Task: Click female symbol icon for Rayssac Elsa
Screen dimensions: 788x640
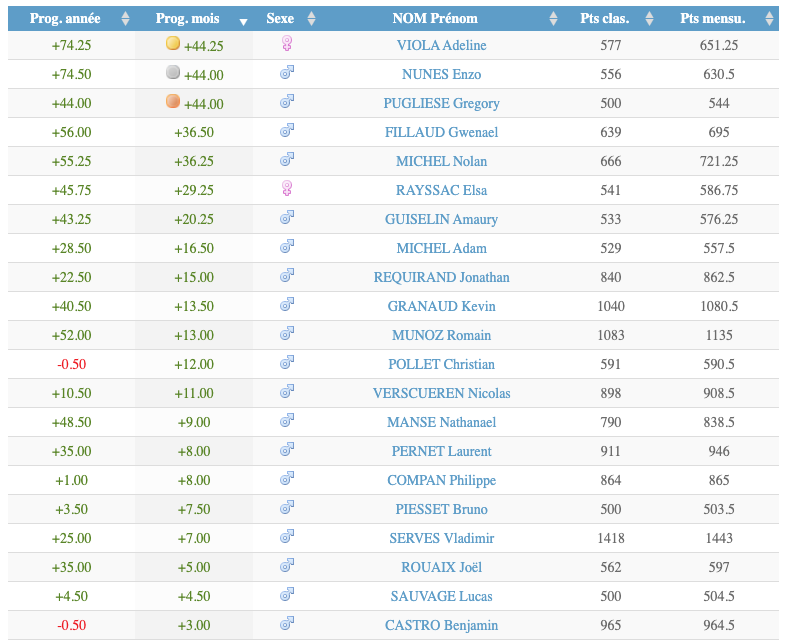Action: pyautogui.click(x=287, y=189)
